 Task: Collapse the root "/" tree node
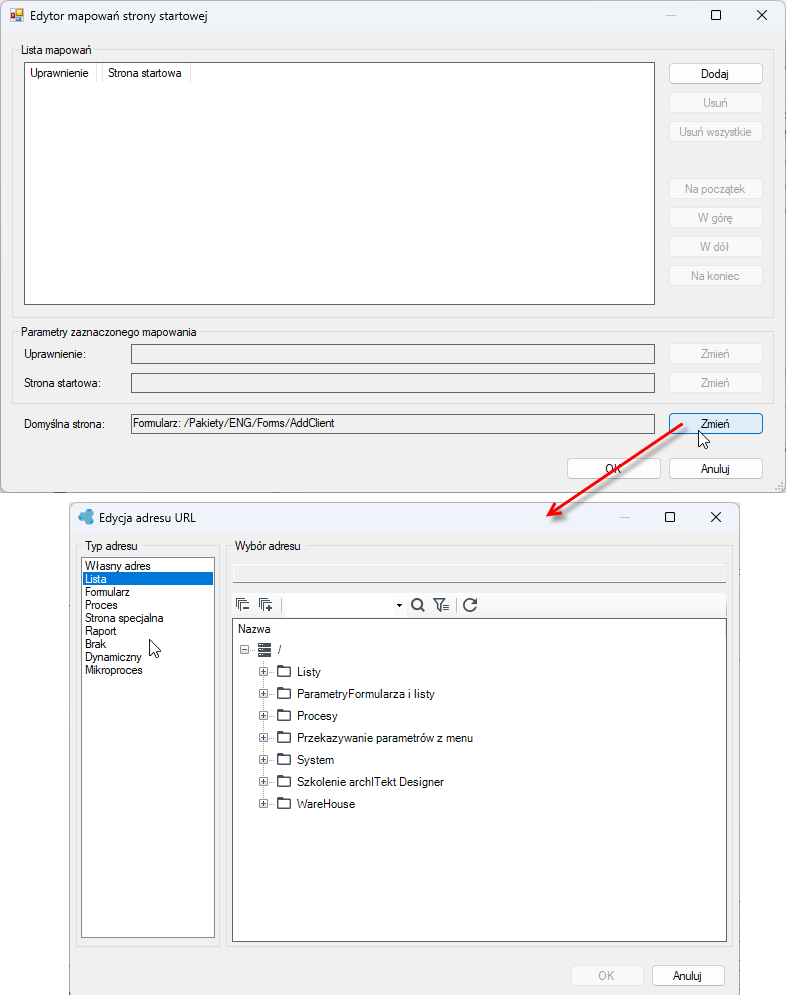[x=244, y=649]
